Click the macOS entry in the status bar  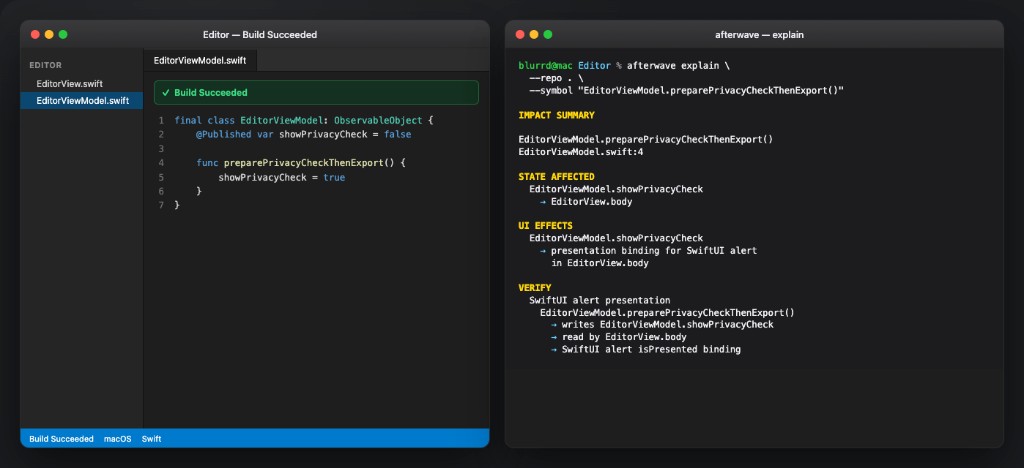(x=118, y=439)
